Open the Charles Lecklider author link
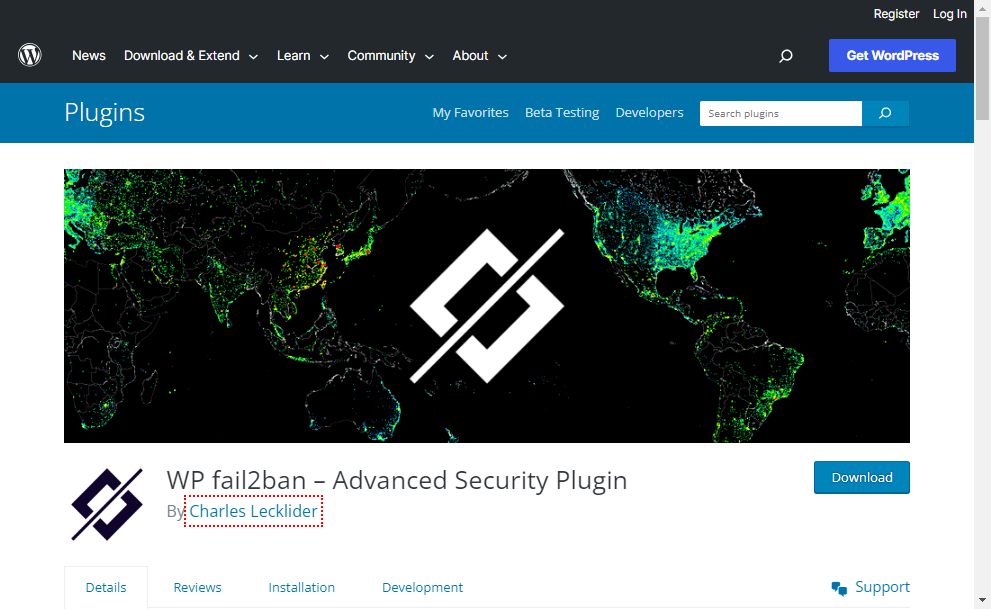The image size is (991, 609). click(x=254, y=511)
